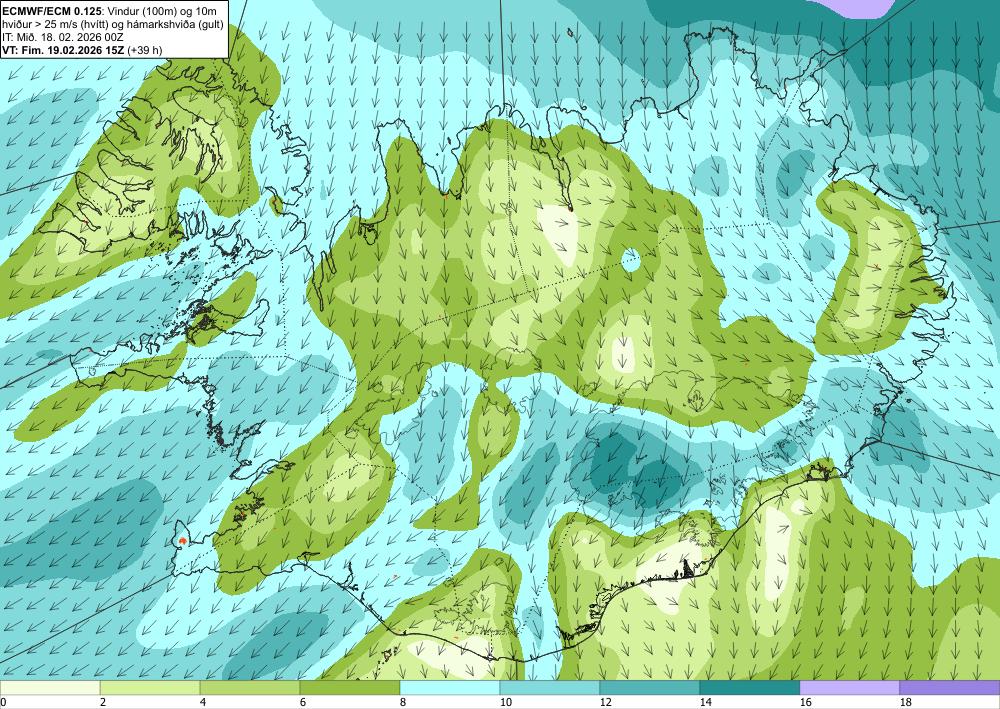This screenshot has height=709, width=1000.
Task: Pick the 12–14 m/s teal legend segment
Action: click(650, 688)
